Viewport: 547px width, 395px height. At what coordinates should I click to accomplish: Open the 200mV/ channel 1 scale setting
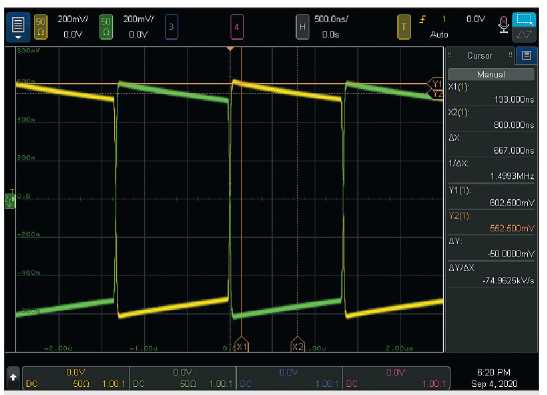(73, 19)
